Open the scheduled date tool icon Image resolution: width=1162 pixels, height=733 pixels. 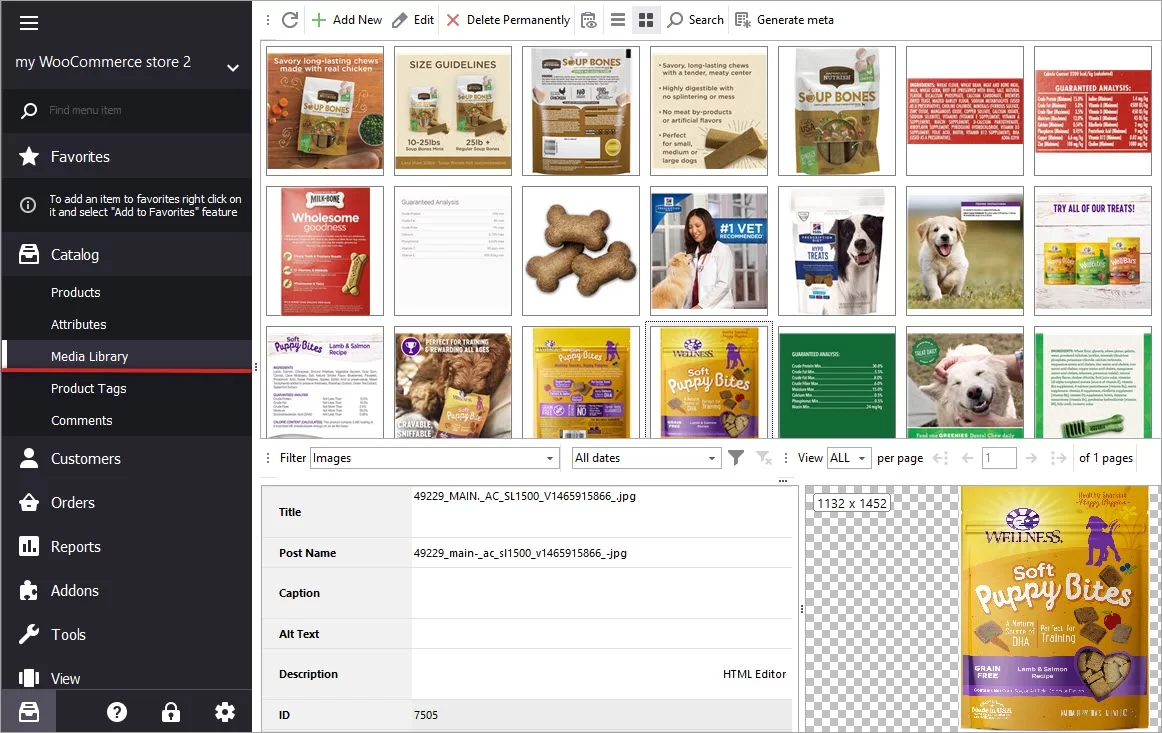click(x=588, y=19)
